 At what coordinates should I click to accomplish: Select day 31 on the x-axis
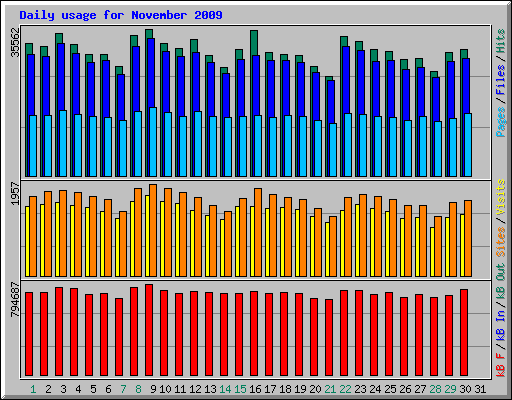480,389
